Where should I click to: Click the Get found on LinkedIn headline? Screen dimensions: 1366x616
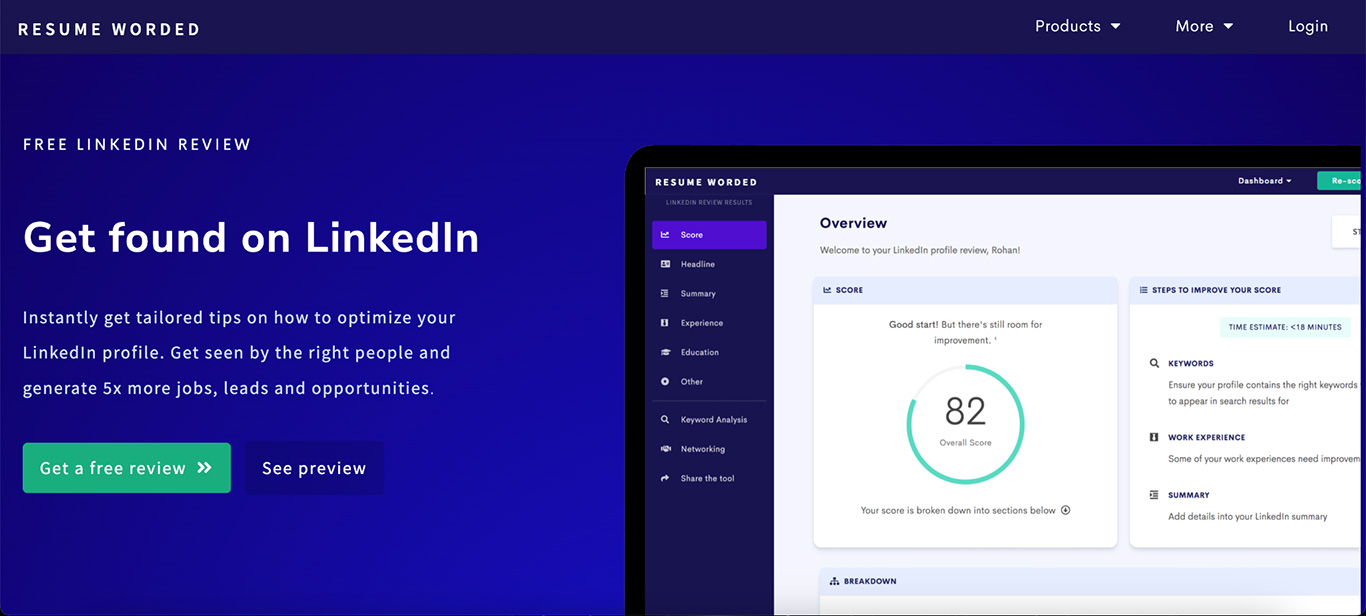[x=251, y=238]
